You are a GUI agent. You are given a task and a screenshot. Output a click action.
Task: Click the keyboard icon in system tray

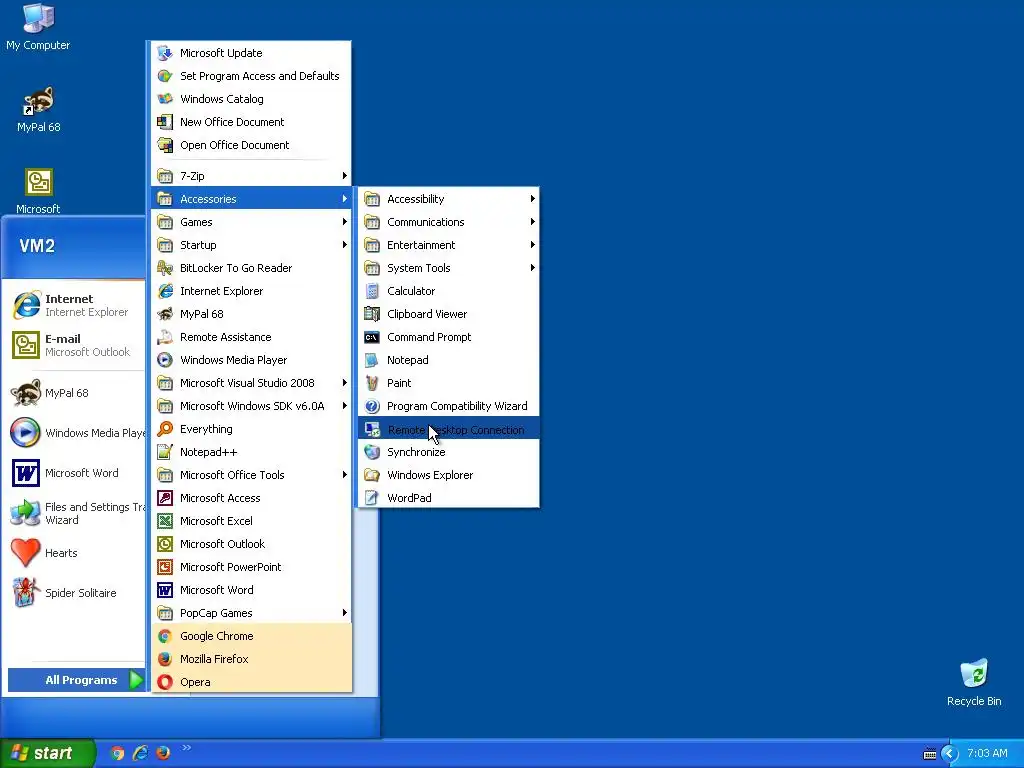pos(930,754)
